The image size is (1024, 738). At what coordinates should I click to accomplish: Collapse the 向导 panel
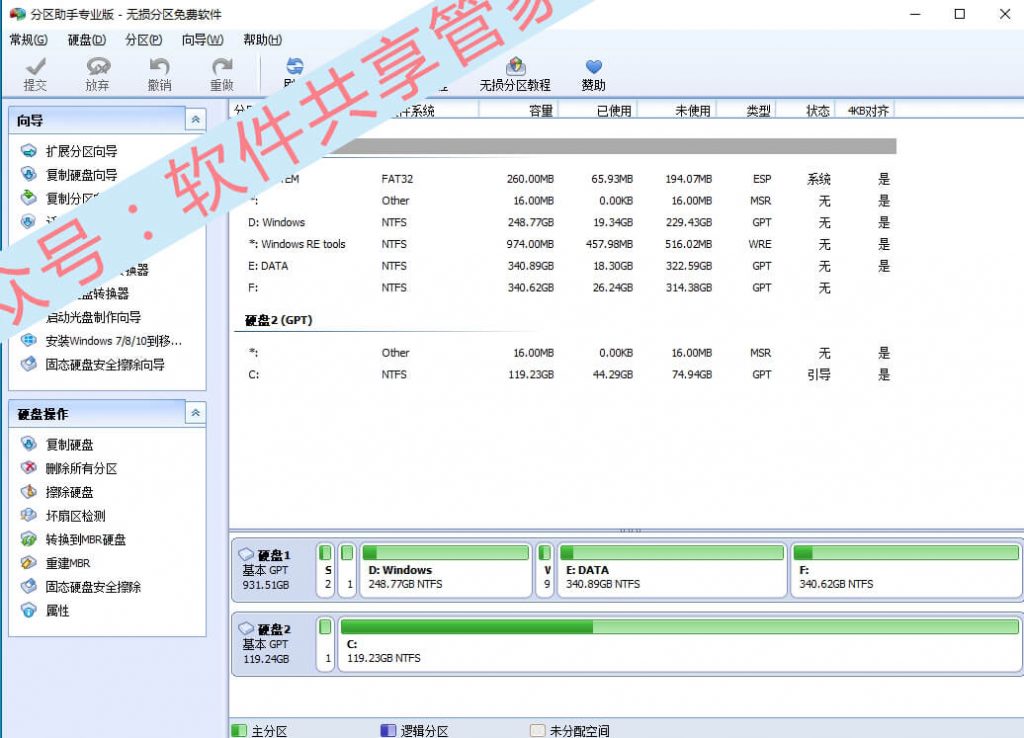click(195, 120)
